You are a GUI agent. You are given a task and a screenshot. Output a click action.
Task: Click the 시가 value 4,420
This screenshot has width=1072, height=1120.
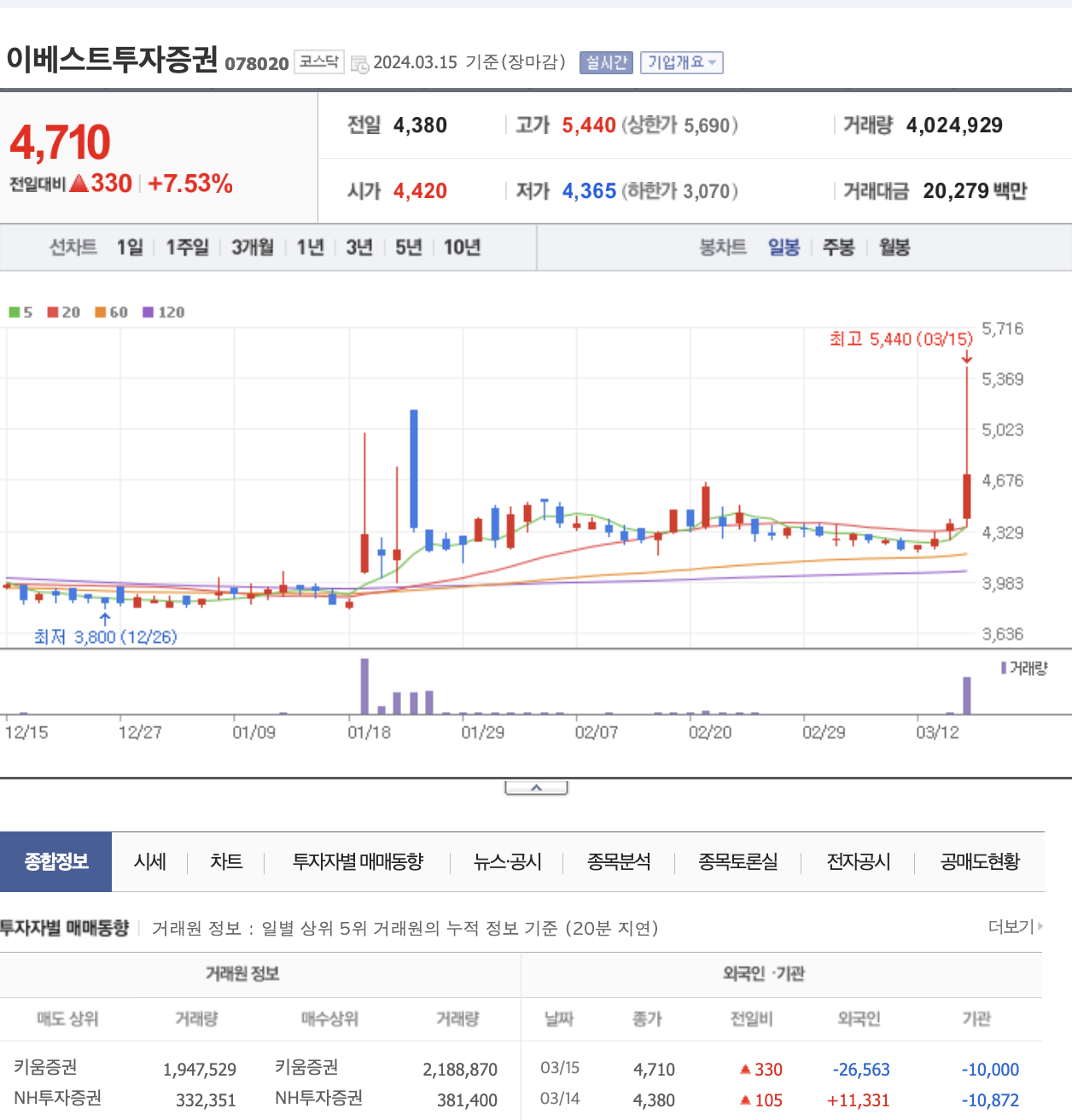tap(420, 191)
